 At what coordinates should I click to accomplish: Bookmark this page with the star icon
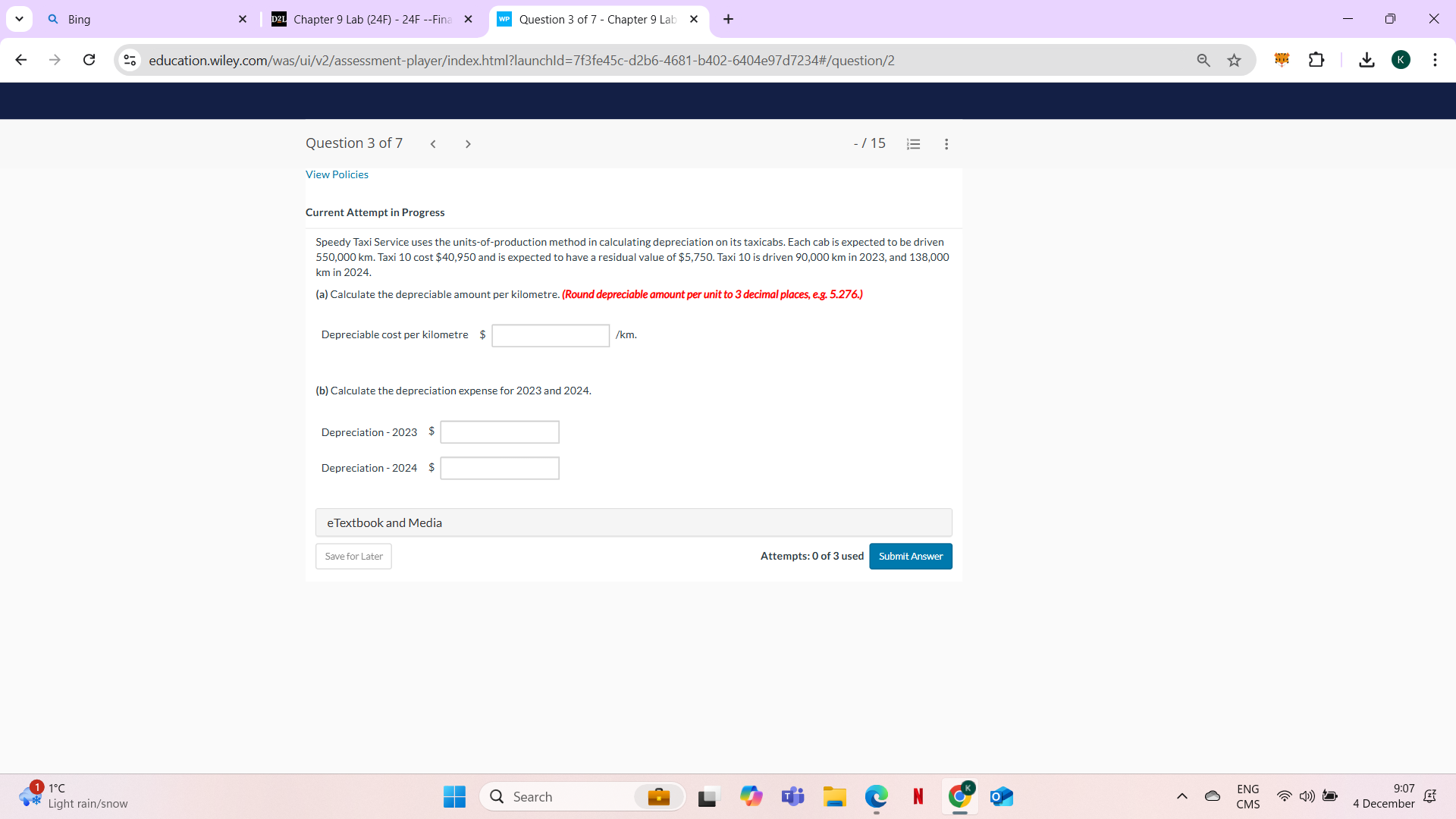pos(1234,60)
